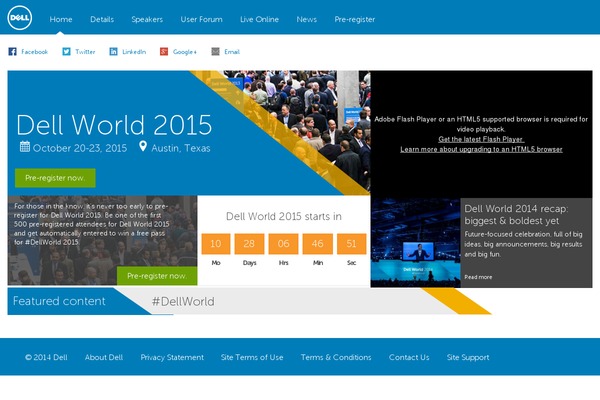Image resolution: width=600 pixels, height=400 pixels.
Task: Open Site Support footer link
Action: pos(468,357)
